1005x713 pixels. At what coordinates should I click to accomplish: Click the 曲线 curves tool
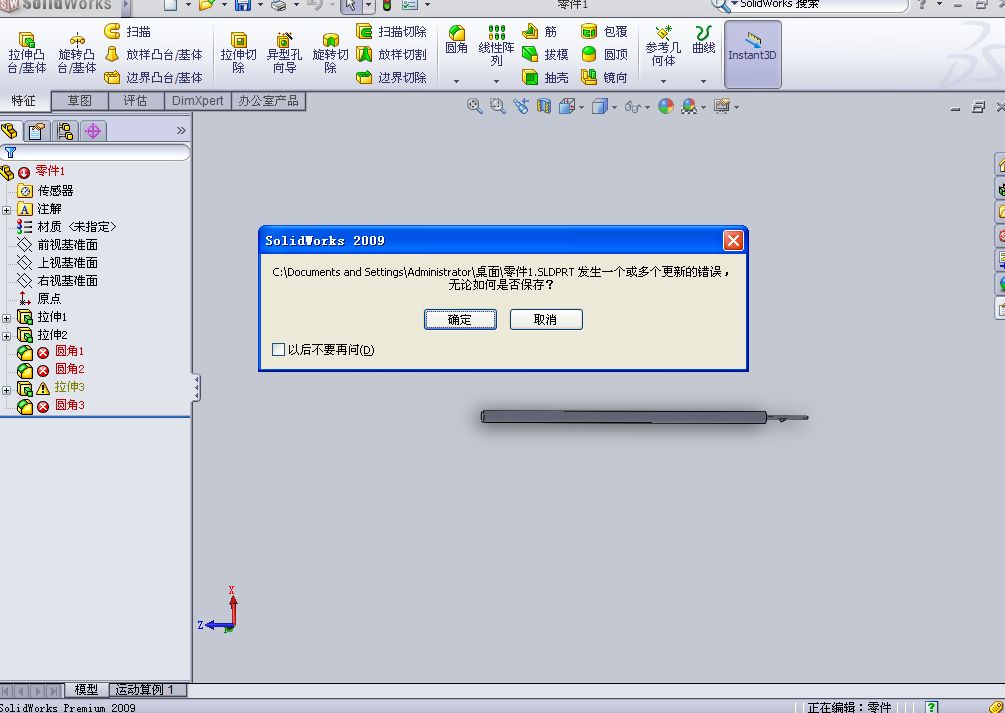click(x=703, y=39)
